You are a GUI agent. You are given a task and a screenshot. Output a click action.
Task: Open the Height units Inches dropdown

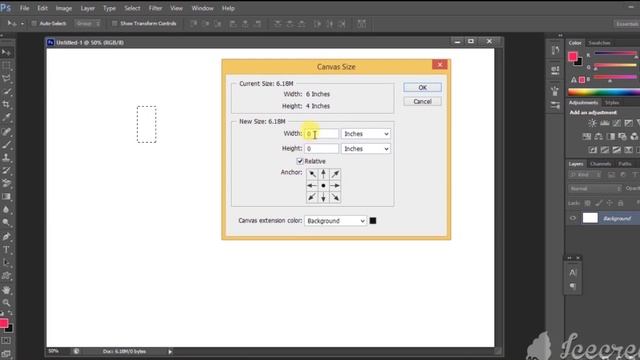coord(366,149)
